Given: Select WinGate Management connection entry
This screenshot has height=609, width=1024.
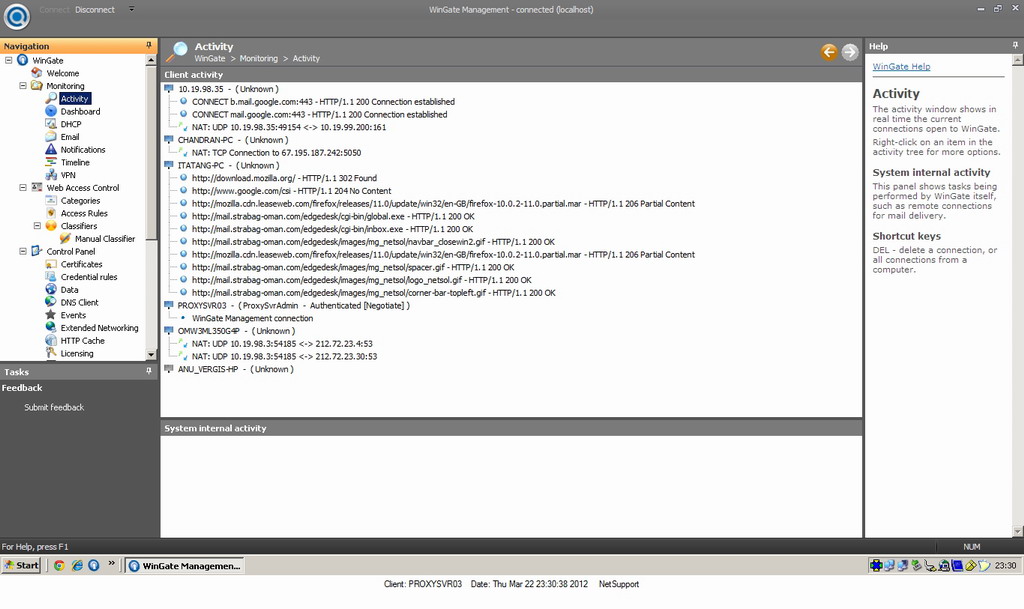Looking at the screenshot, I should point(252,319).
